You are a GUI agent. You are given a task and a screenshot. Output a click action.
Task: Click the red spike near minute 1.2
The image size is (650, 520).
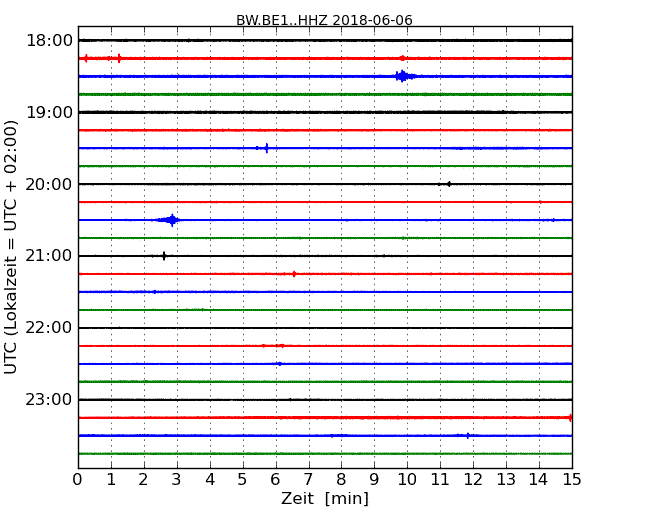[x=119, y=58]
